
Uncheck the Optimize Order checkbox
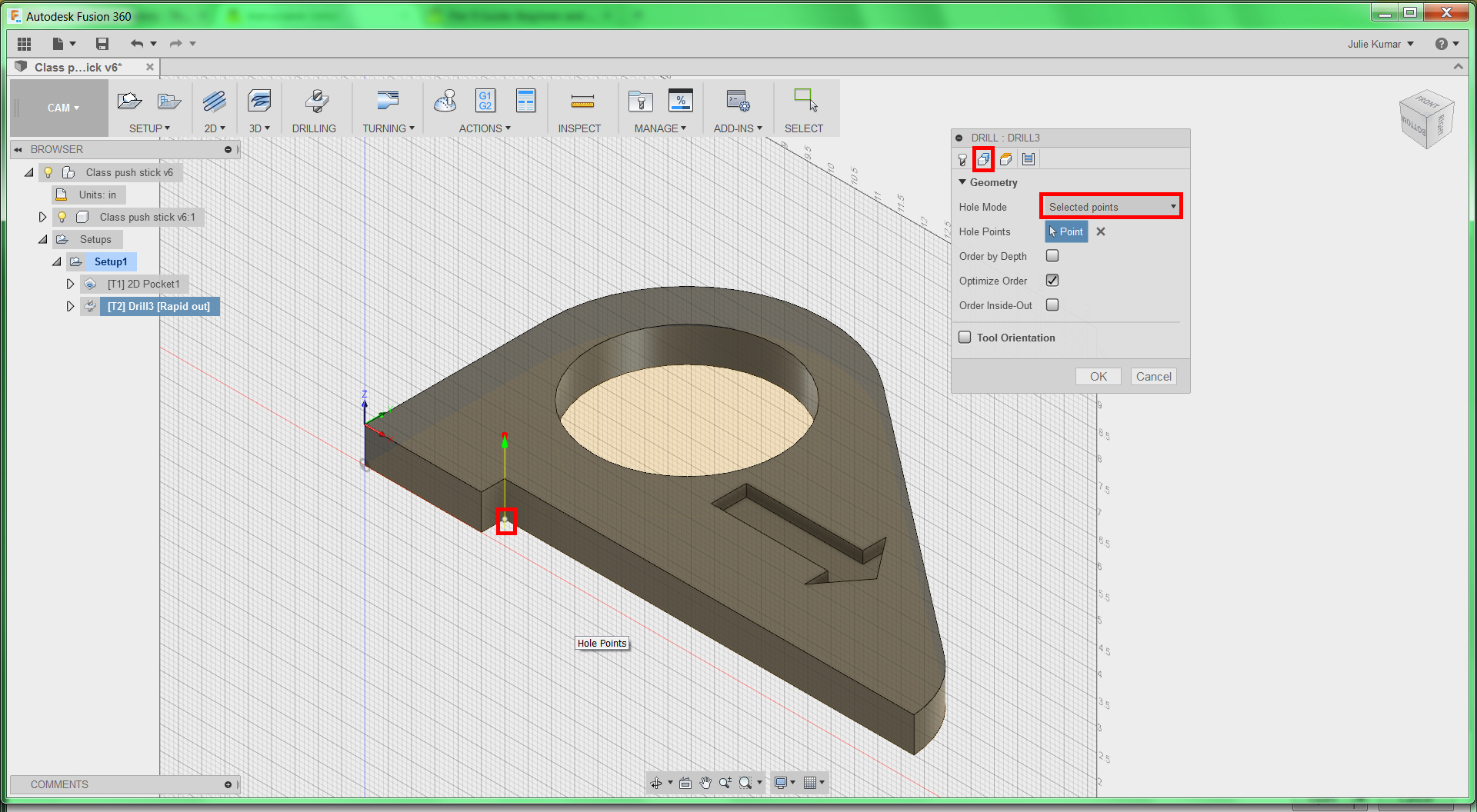click(x=1052, y=281)
